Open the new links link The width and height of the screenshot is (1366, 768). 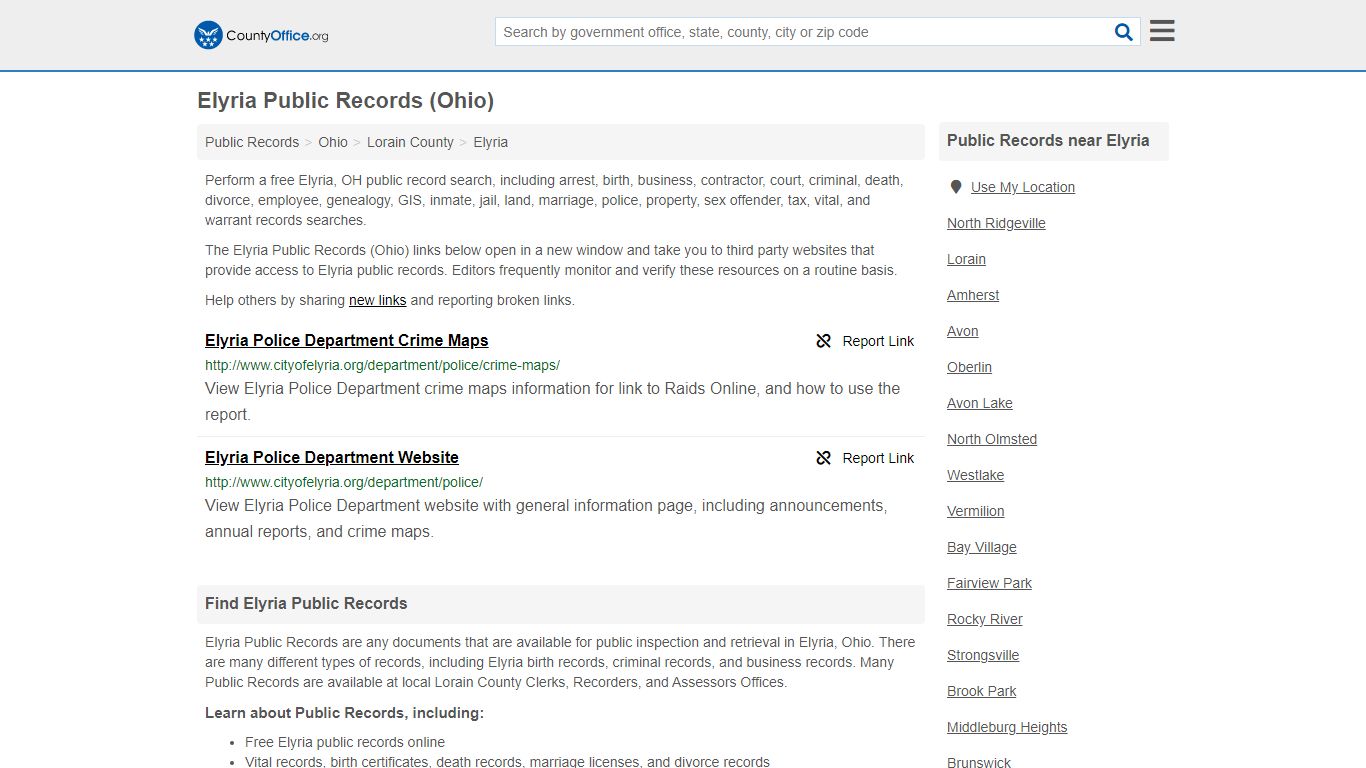(x=378, y=300)
